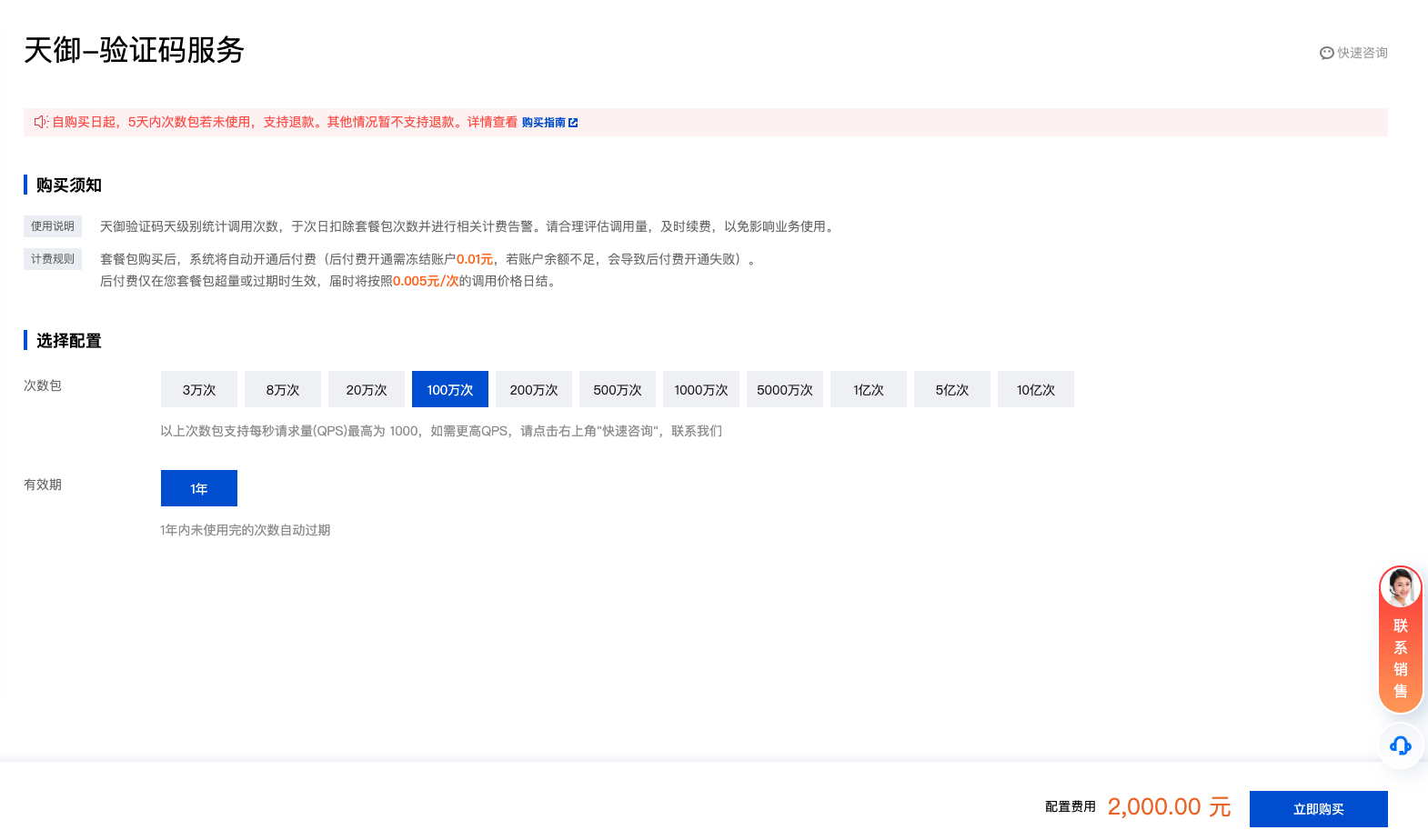
Task: Select the 10亿次 package
Action: pos(1036,389)
